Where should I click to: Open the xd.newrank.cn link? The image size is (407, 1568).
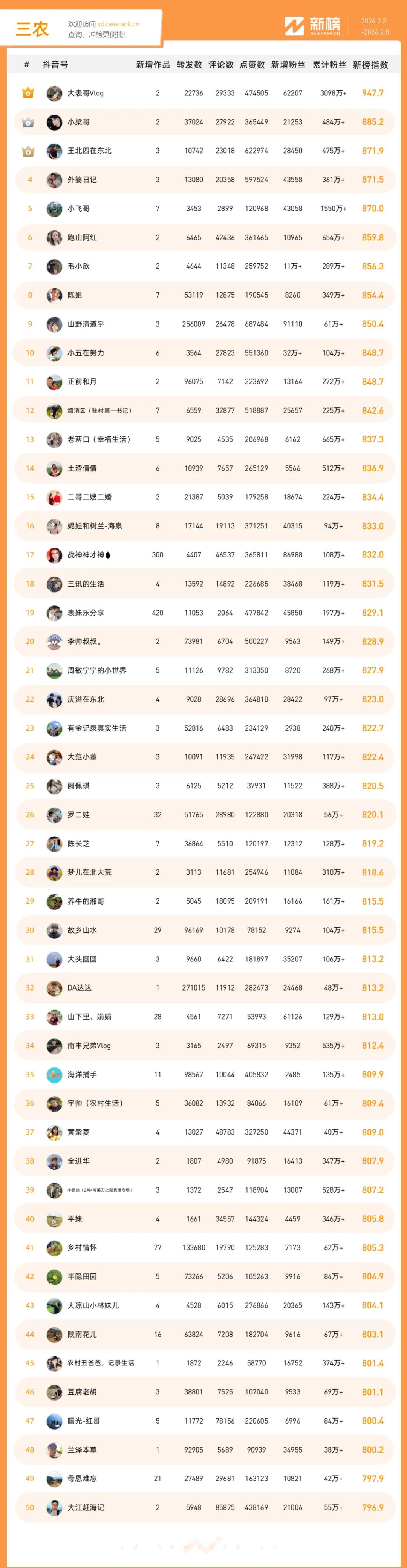(x=118, y=25)
